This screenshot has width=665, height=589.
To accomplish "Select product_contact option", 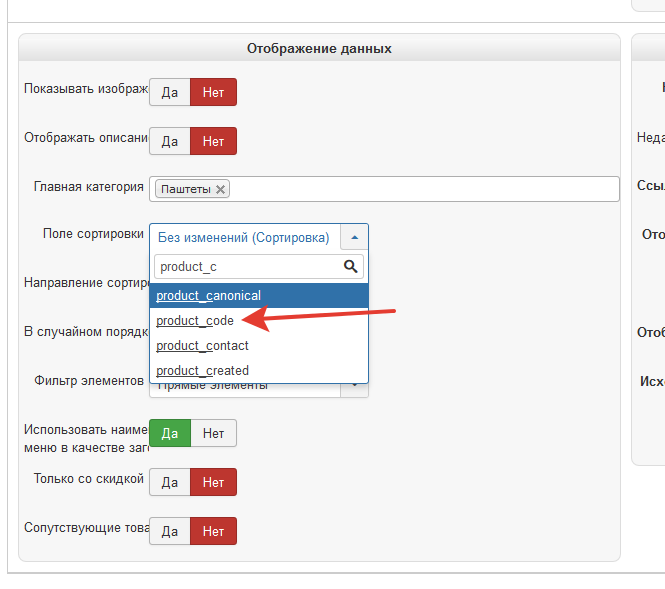I will tap(203, 346).
